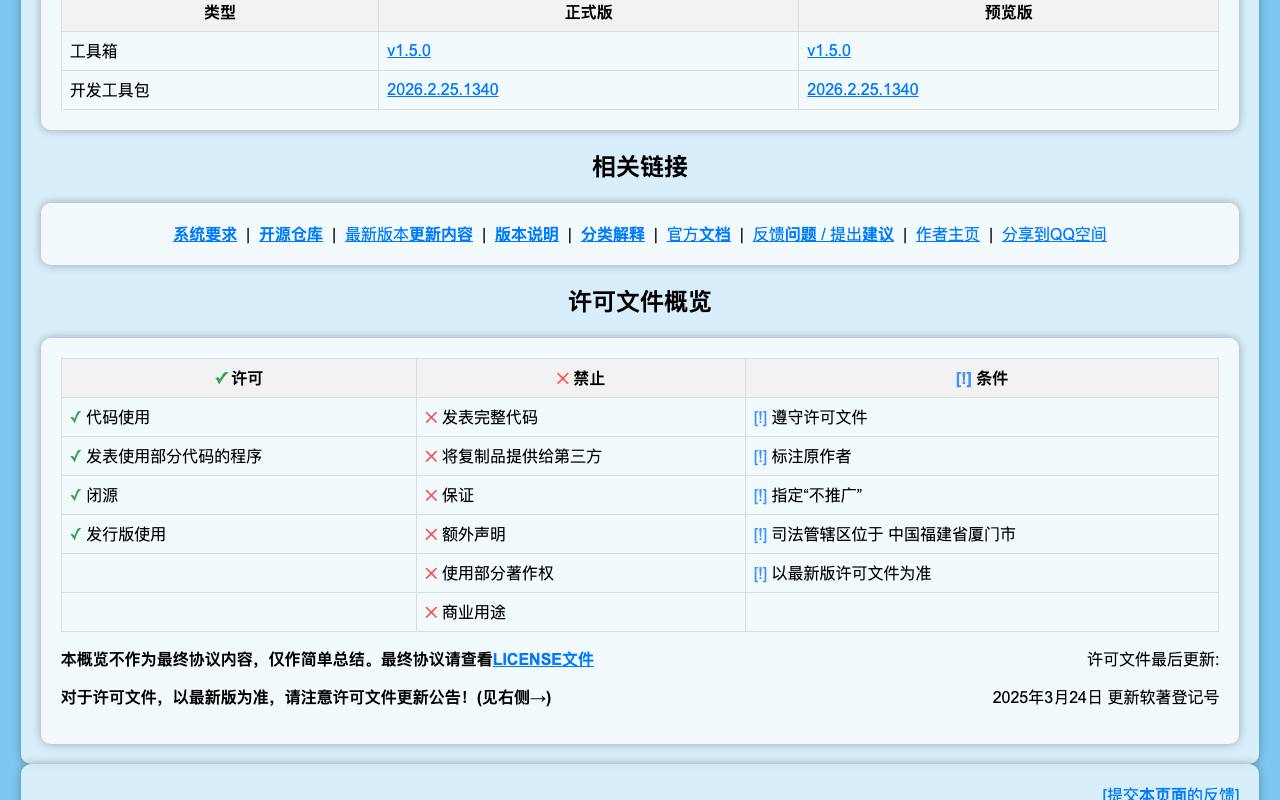The height and width of the screenshot is (800, 1280).
Task: Click red cross beside 保证
Action: click(432, 496)
